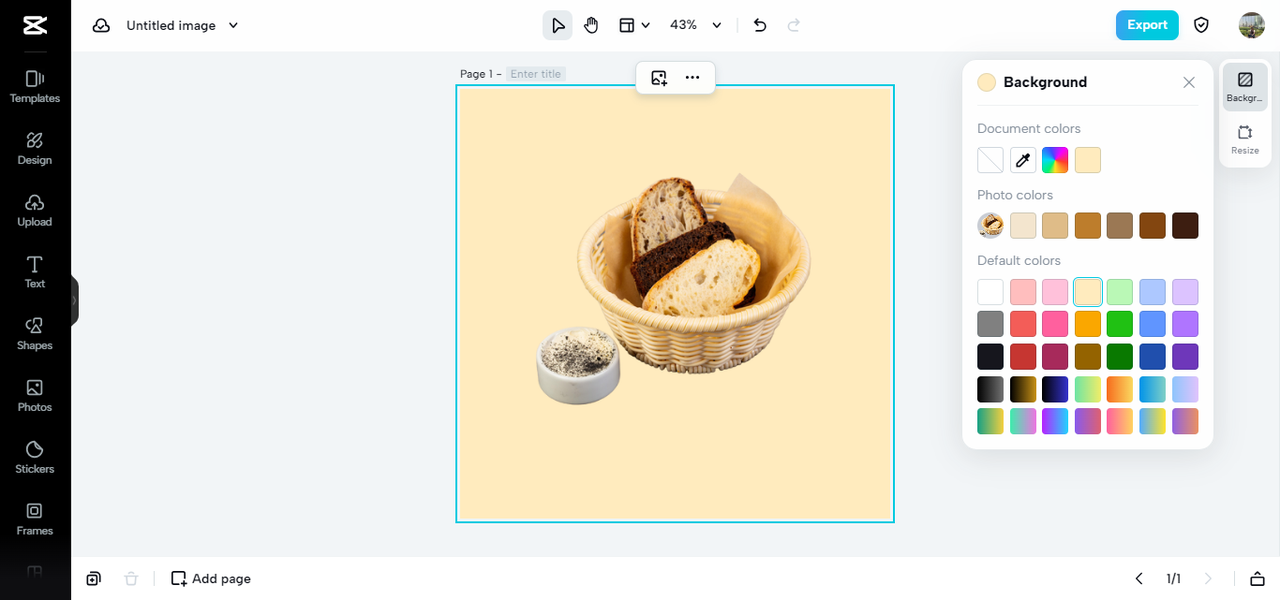The width and height of the screenshot is (1280, 600).
Task: Select the transparent no-color swatch
Action: tap(990, 160)
